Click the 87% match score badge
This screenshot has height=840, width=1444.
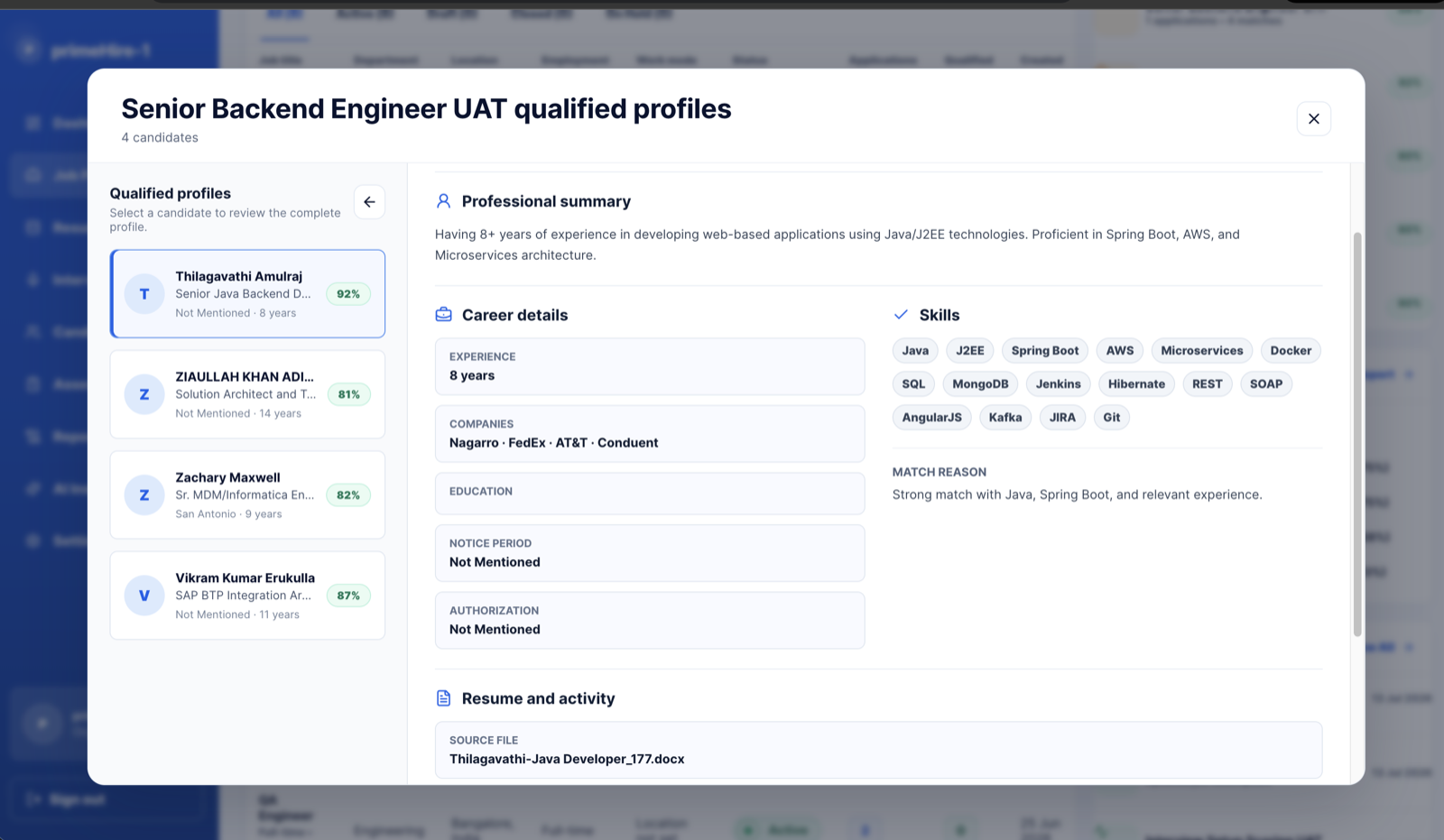click(348, 595)
